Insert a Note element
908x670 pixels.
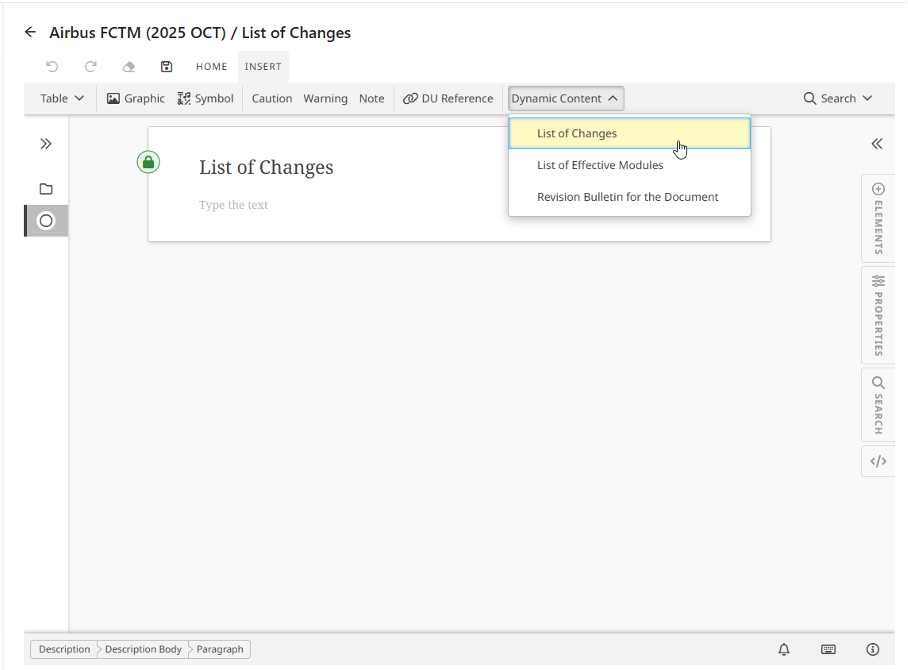371,98
